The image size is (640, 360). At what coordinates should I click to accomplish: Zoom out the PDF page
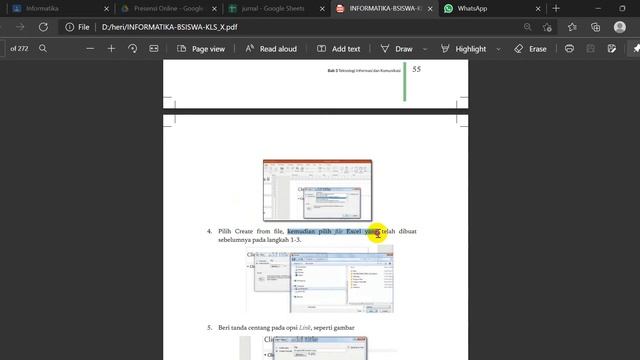pos(90,49)
